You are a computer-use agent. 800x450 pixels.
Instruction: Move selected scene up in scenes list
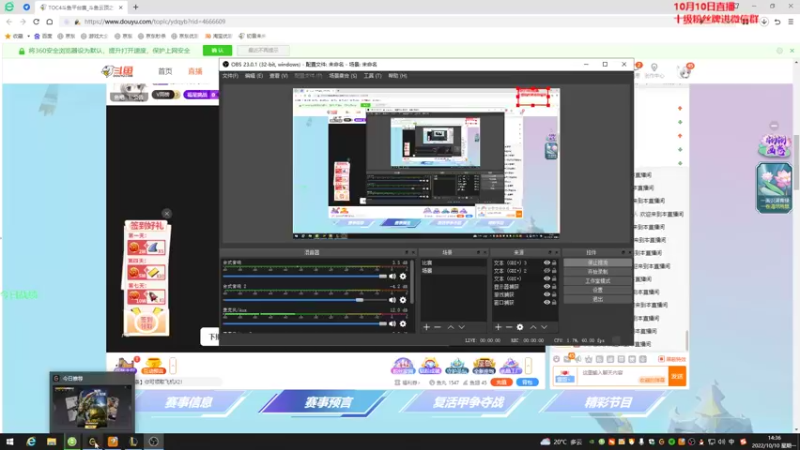tap(451, 327)
